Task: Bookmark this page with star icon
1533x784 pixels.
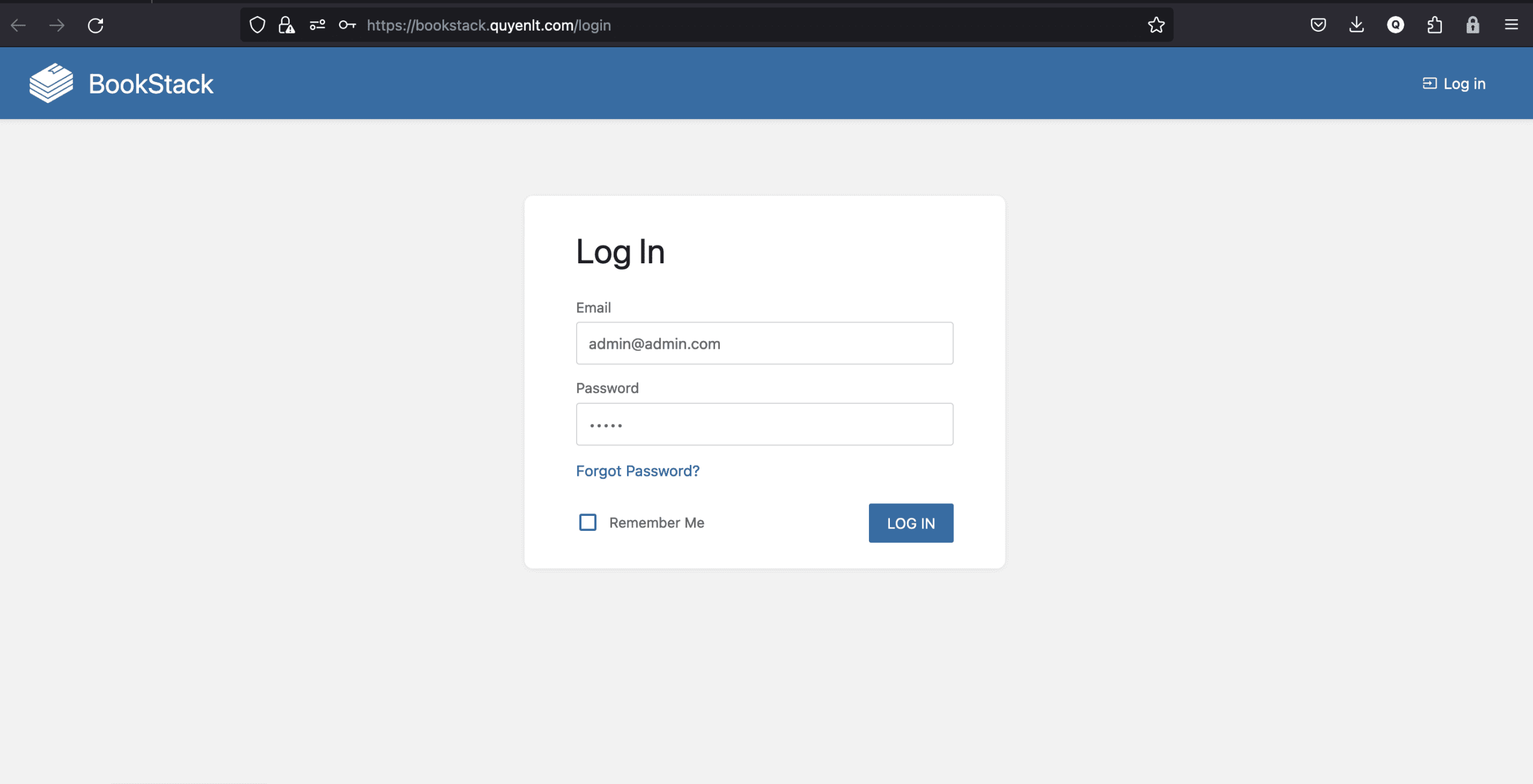Action: (1156, 25)
